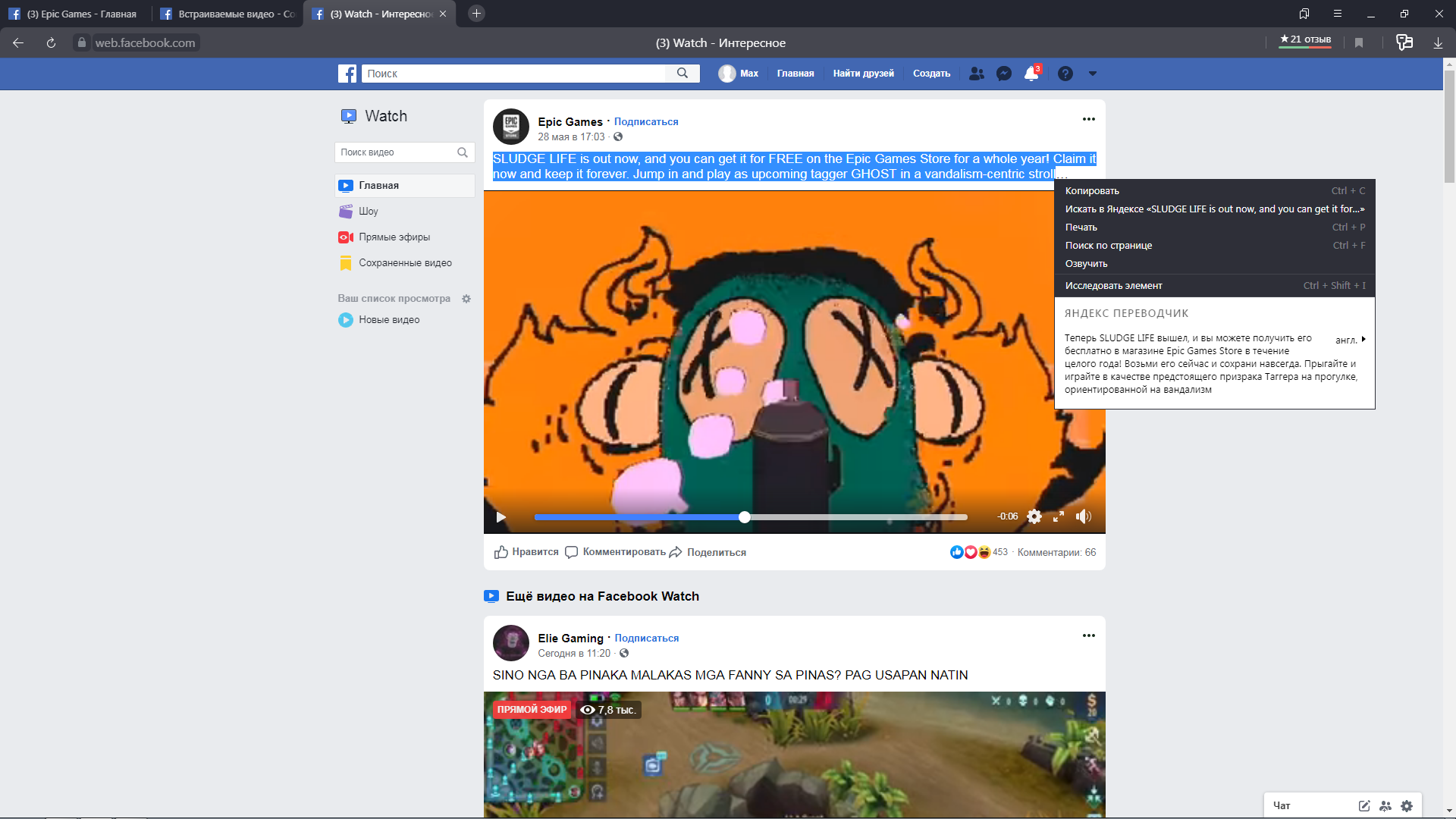The height and width of the screenshot is (819, 1456).
Task: Open Elie Gaming live video thumbnail
Action: (795, 755)
